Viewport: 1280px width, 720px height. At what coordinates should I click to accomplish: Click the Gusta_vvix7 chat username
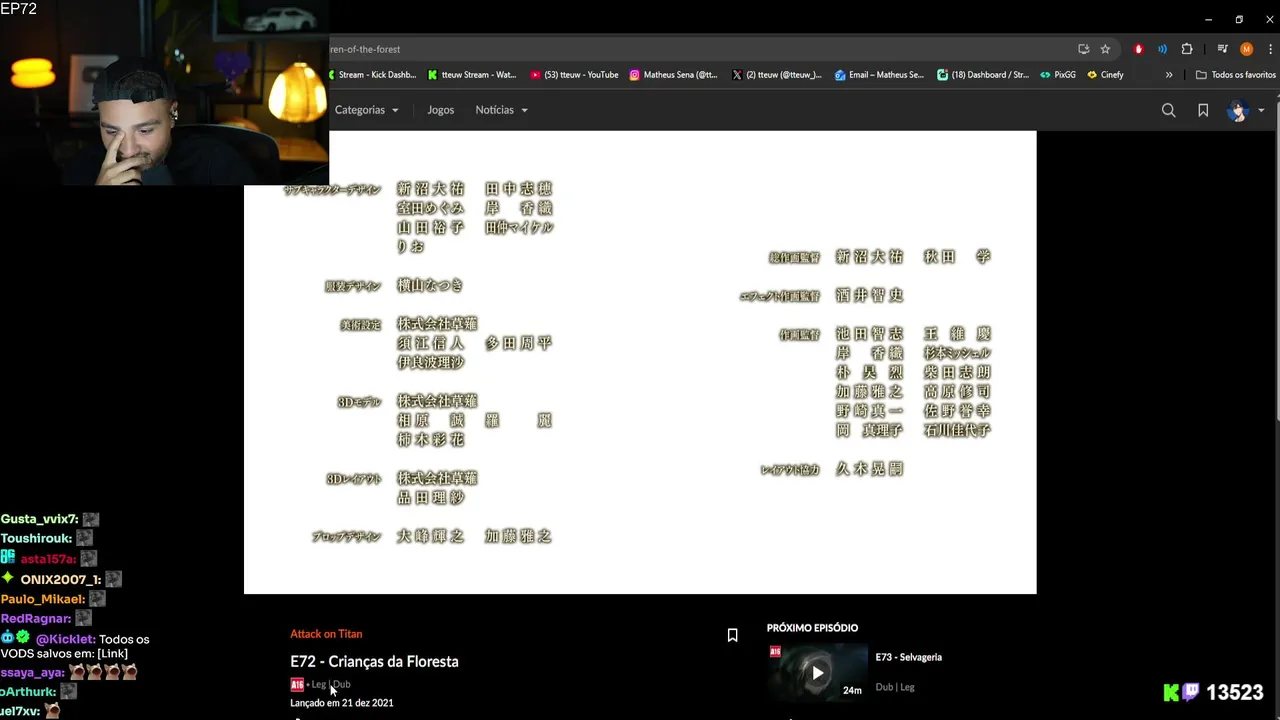click(x=39, y=519)
